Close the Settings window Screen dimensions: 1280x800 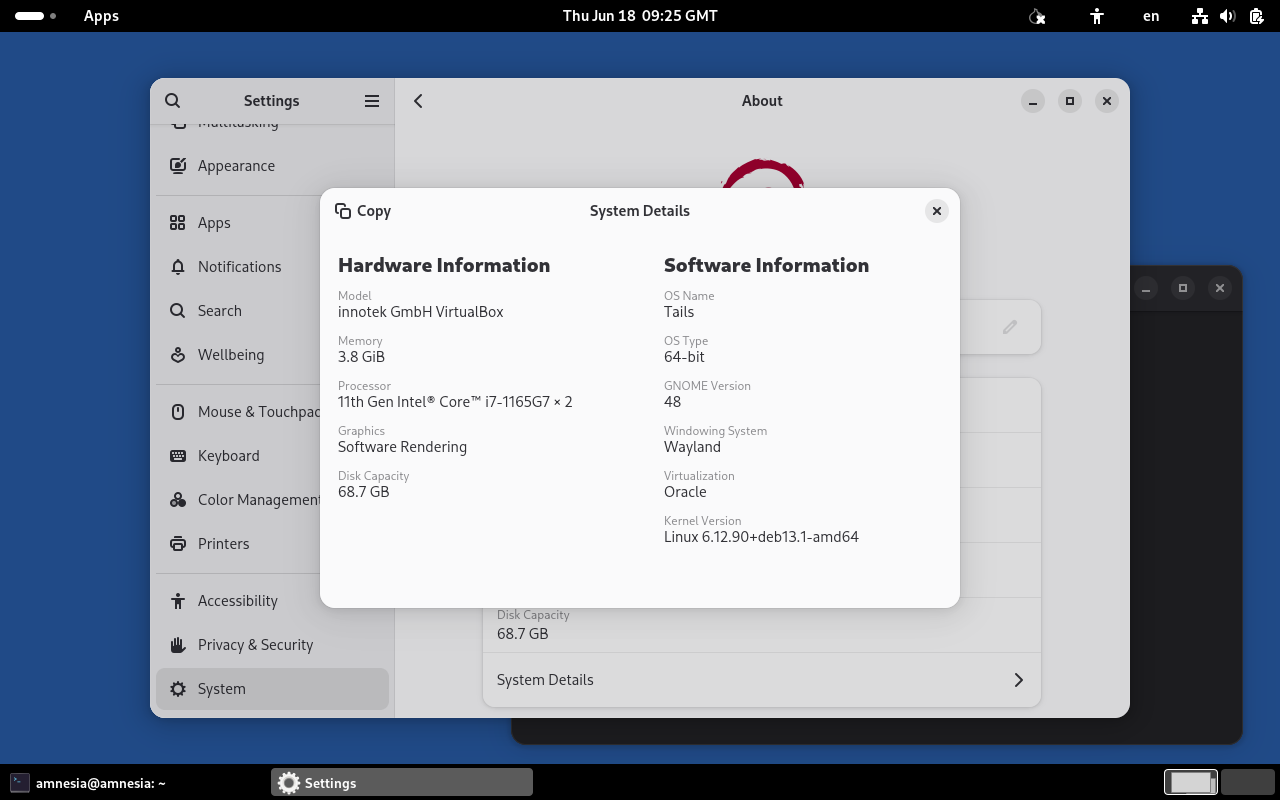coord(1106,101)
